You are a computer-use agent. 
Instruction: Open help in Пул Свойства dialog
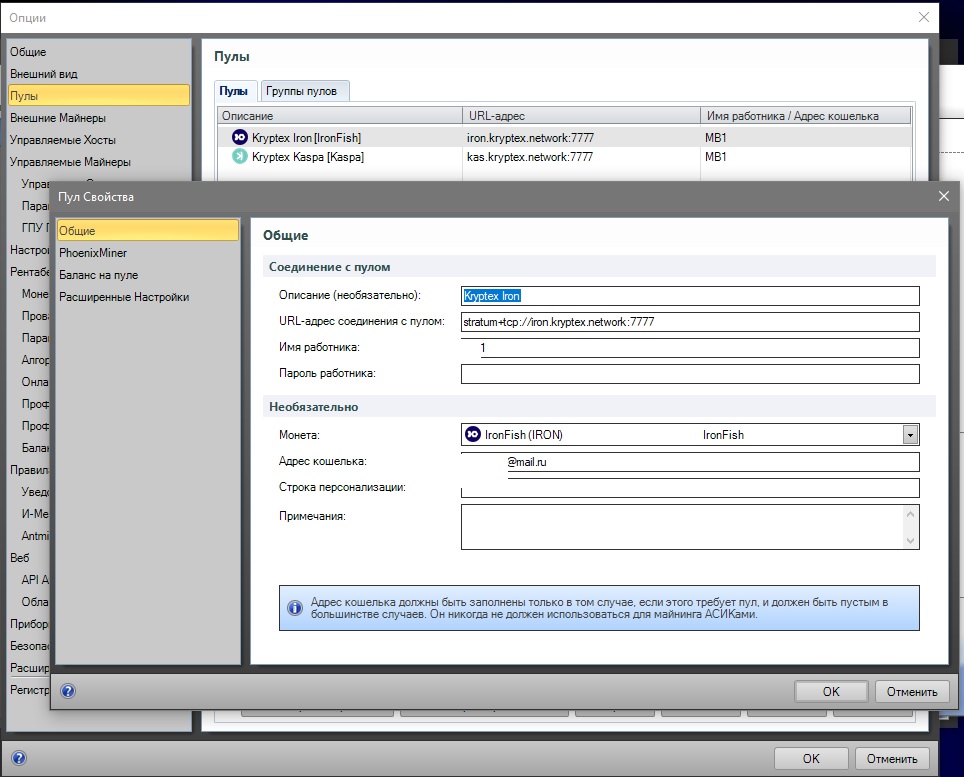pos(68,691)
